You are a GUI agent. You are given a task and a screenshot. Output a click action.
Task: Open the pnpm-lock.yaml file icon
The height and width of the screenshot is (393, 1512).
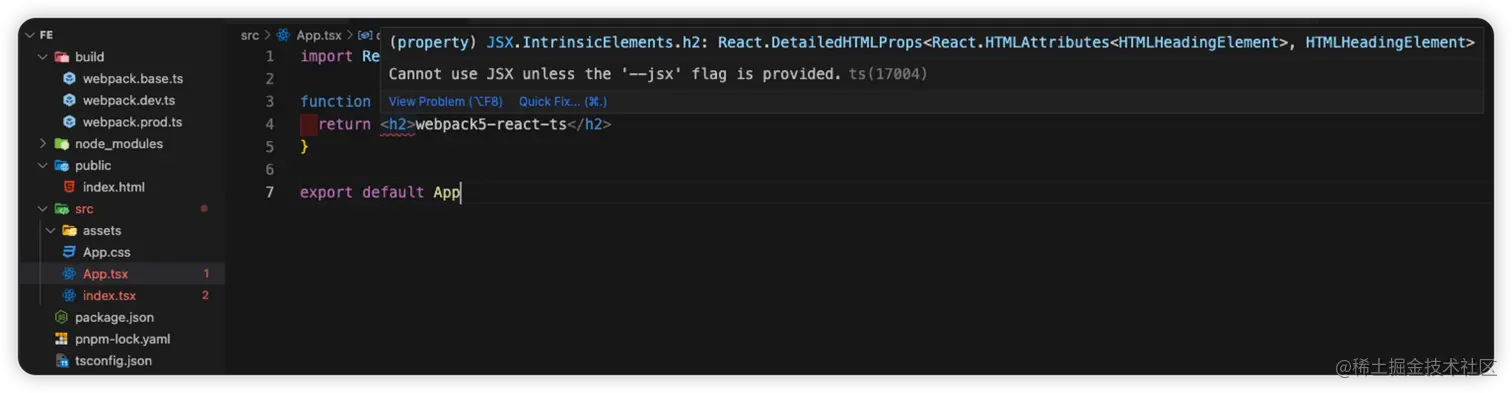[61, 339]
